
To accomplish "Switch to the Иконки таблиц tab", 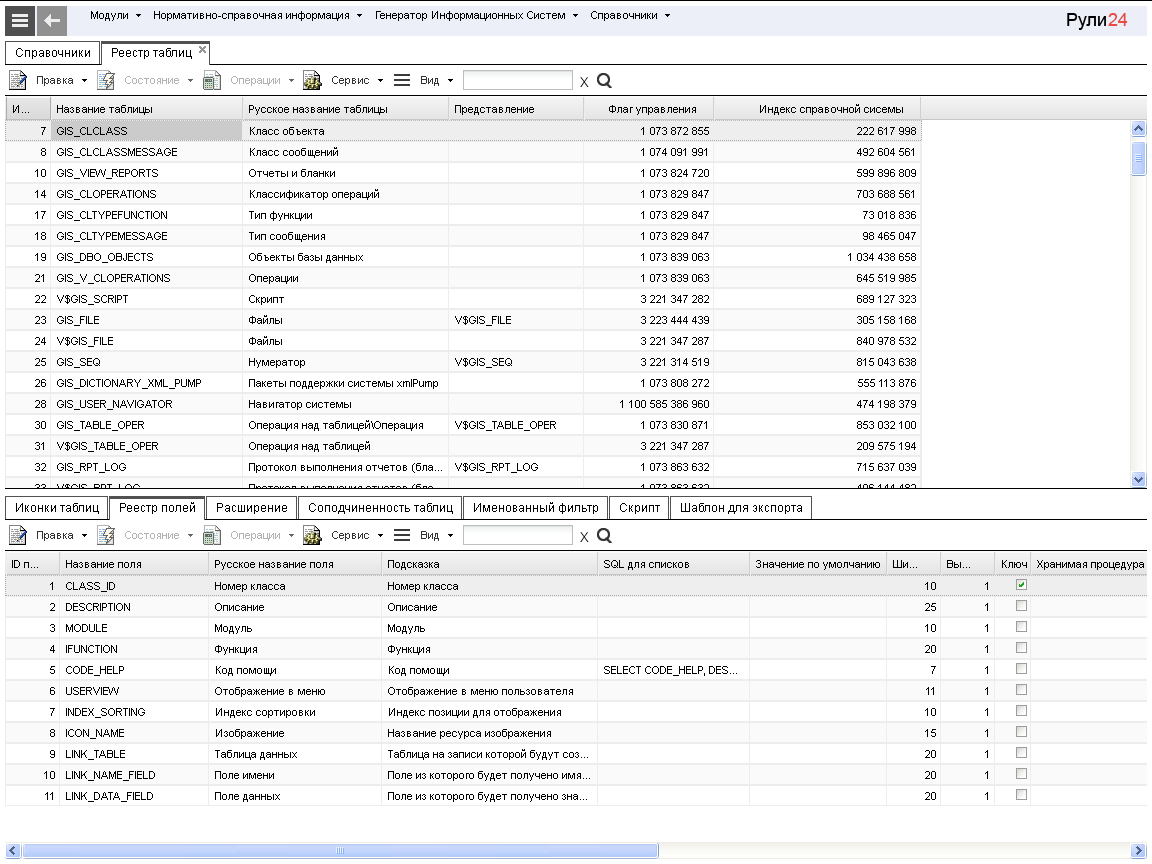I will [x=57, y=508].
